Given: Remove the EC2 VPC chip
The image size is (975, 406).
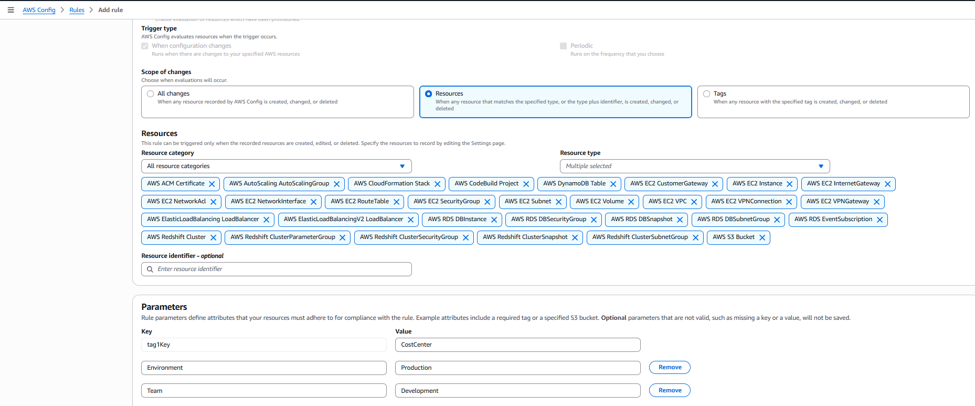Looking at the screenshot, I should (693, 202).
